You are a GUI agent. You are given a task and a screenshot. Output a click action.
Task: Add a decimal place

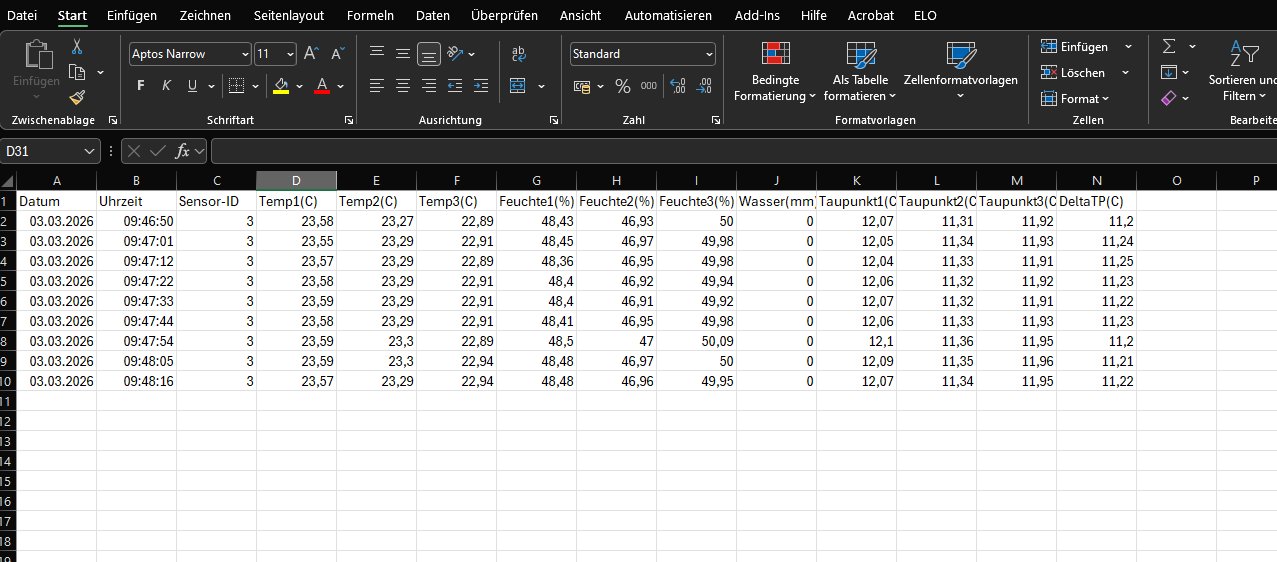coord(678,86)
